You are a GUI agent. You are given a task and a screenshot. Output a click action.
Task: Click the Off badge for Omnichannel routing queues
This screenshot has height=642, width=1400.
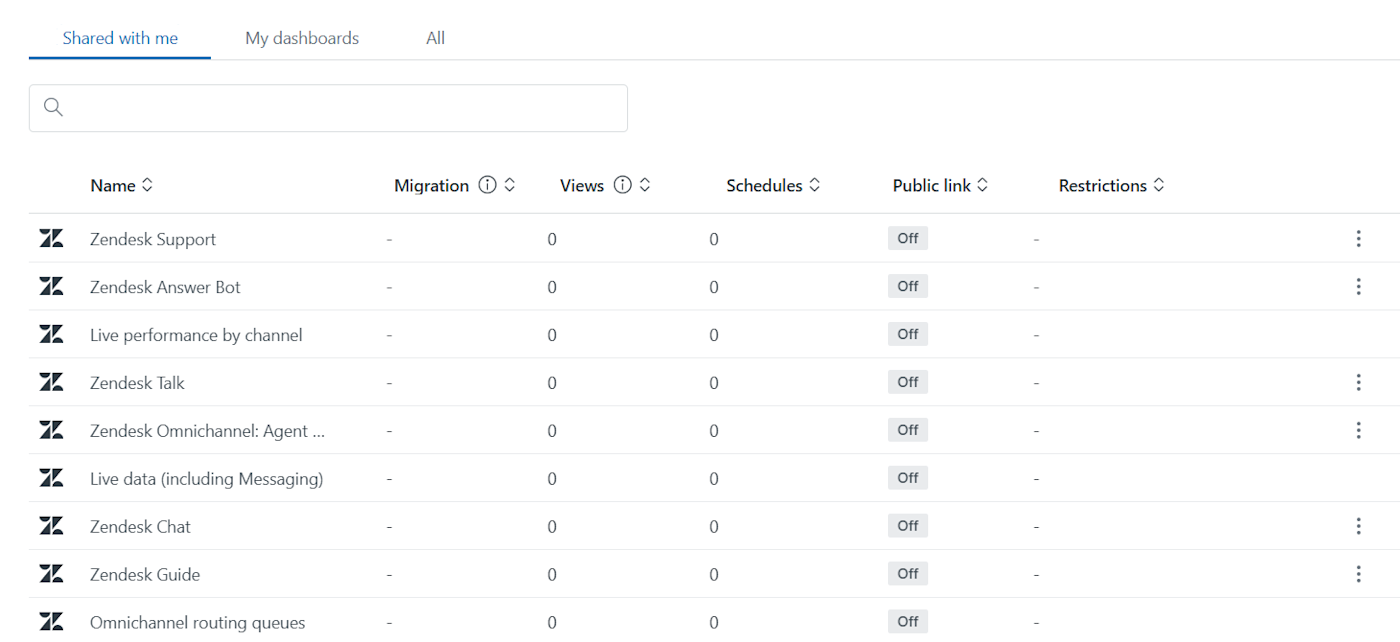[908, 622]
